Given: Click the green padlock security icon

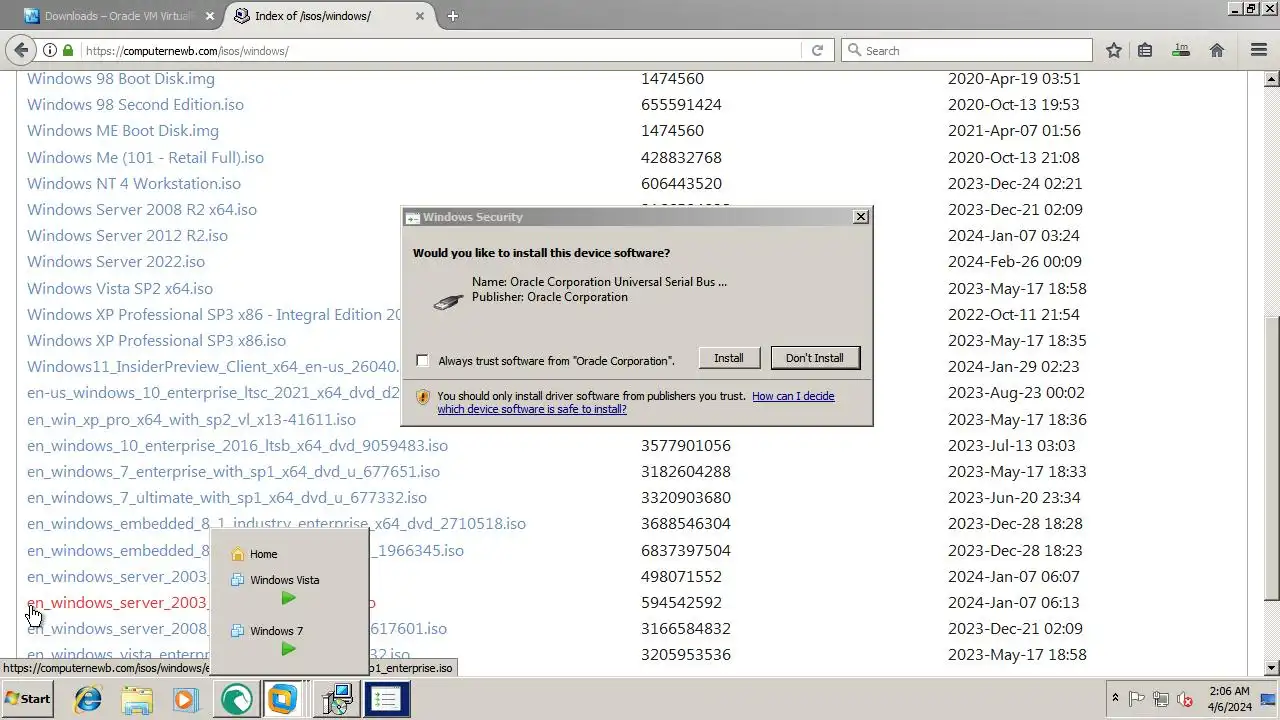Looking at the screenshot, I should coord(68,50).
